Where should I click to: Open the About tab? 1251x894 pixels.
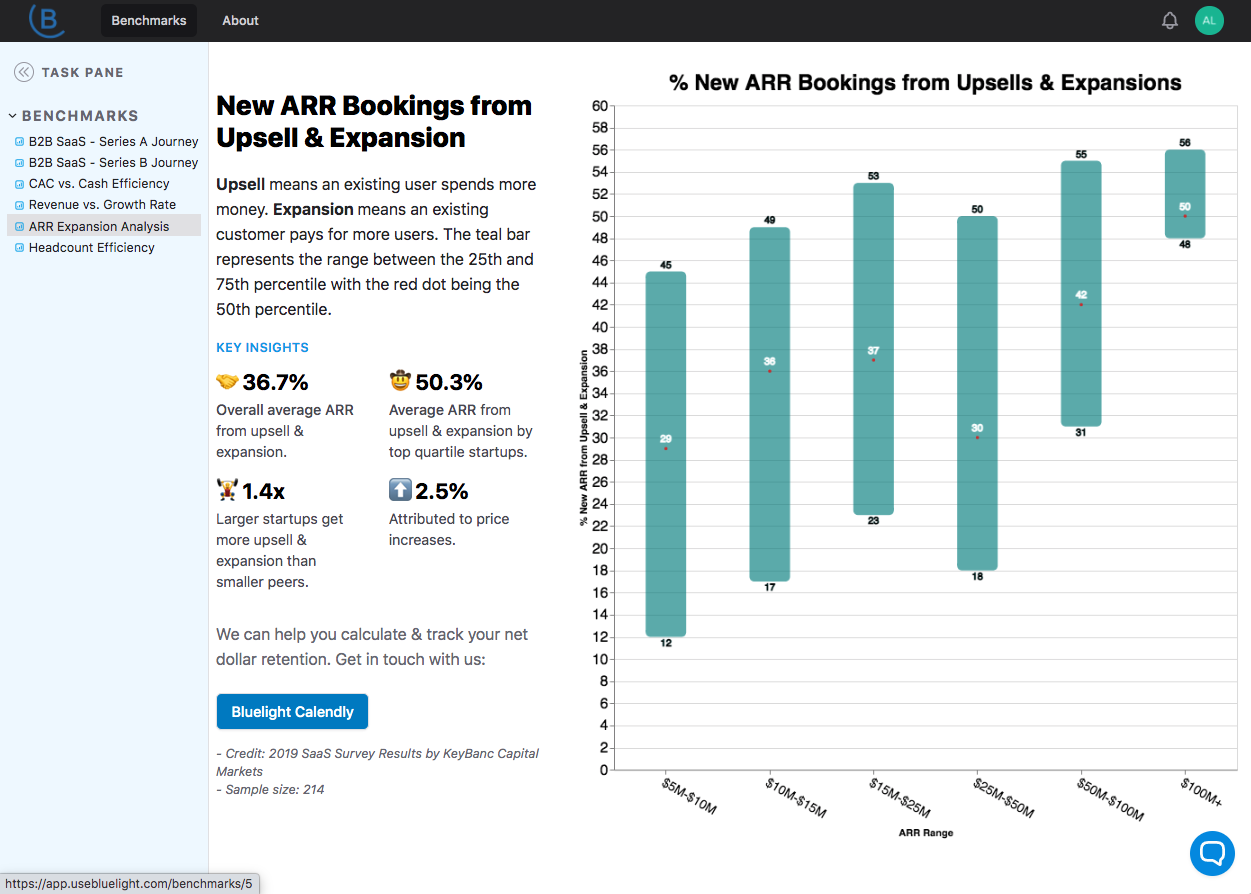(x=240, y=20)
